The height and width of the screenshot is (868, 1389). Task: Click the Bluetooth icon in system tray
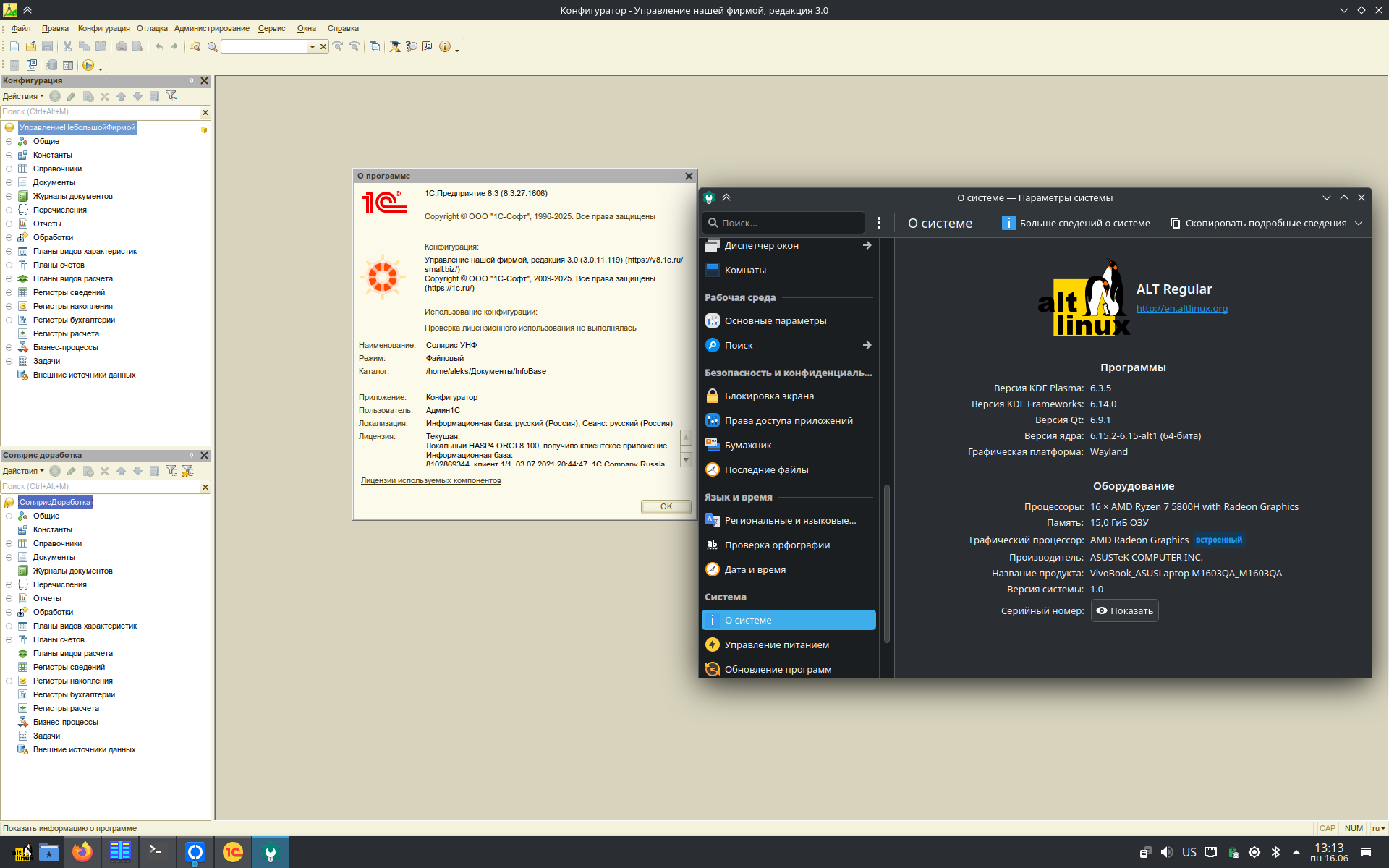coord(1276,852)
